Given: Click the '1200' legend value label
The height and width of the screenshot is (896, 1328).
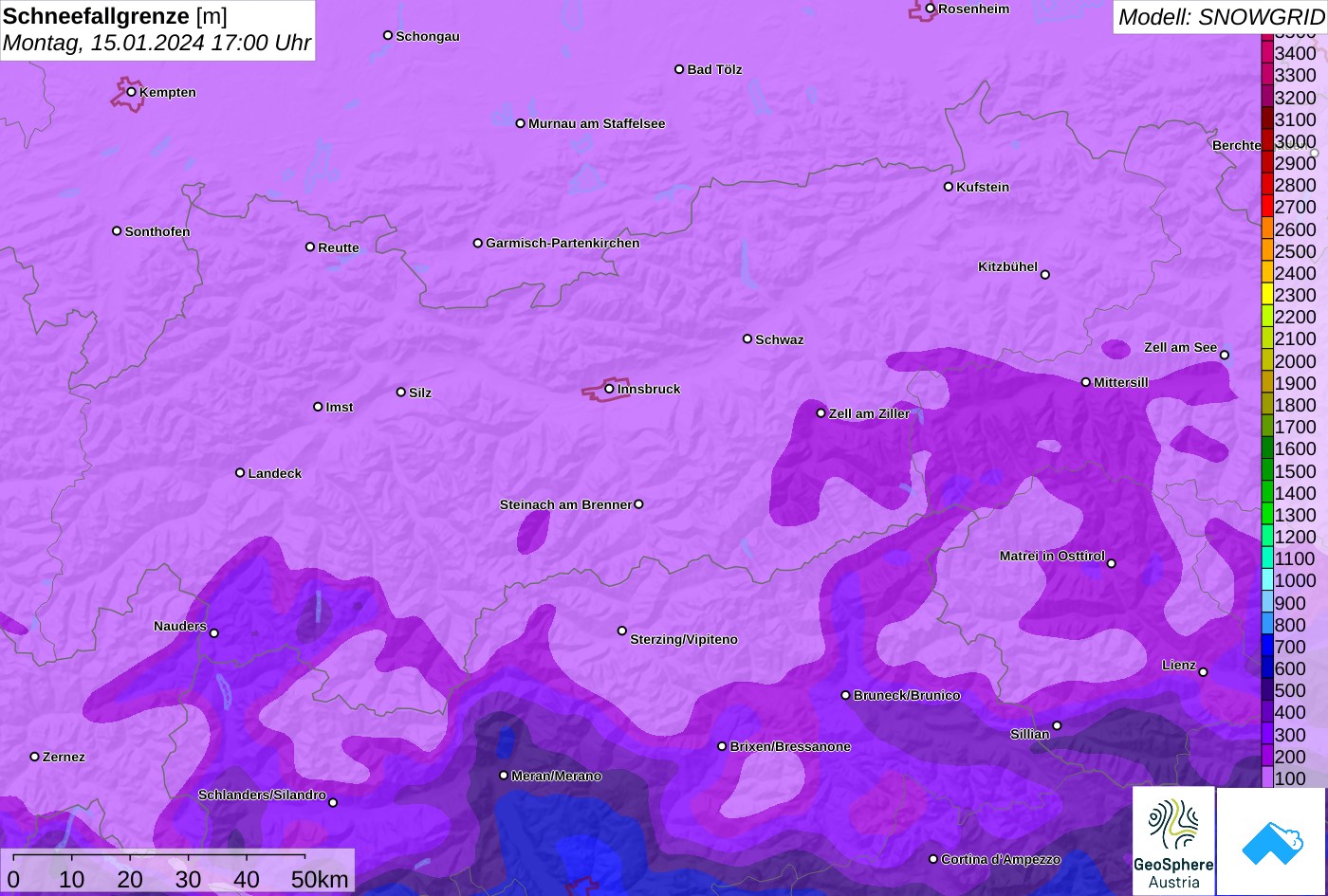Looking at the screenshot, I should 1295,537.
